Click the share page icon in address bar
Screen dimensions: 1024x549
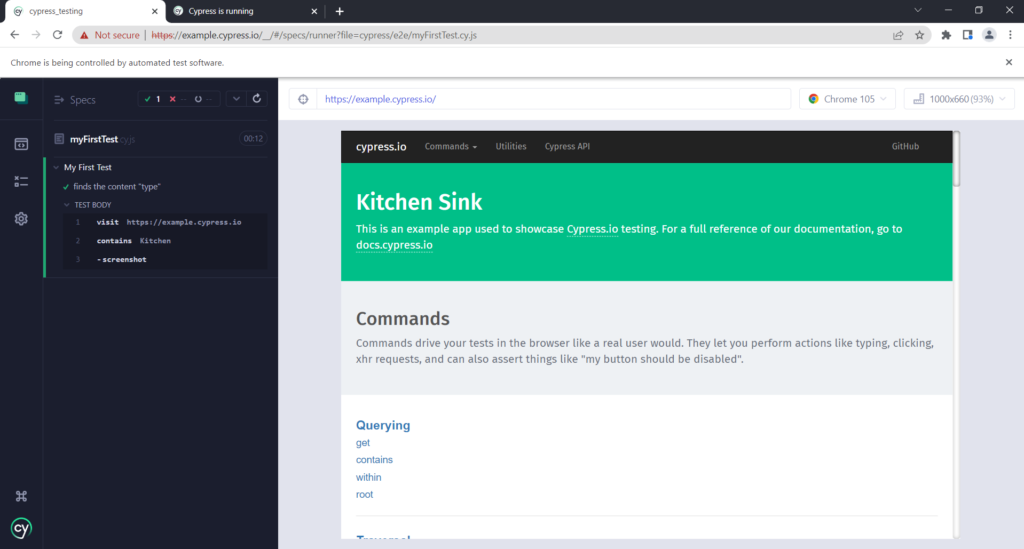pyautogui.click(x=898, y=35)
